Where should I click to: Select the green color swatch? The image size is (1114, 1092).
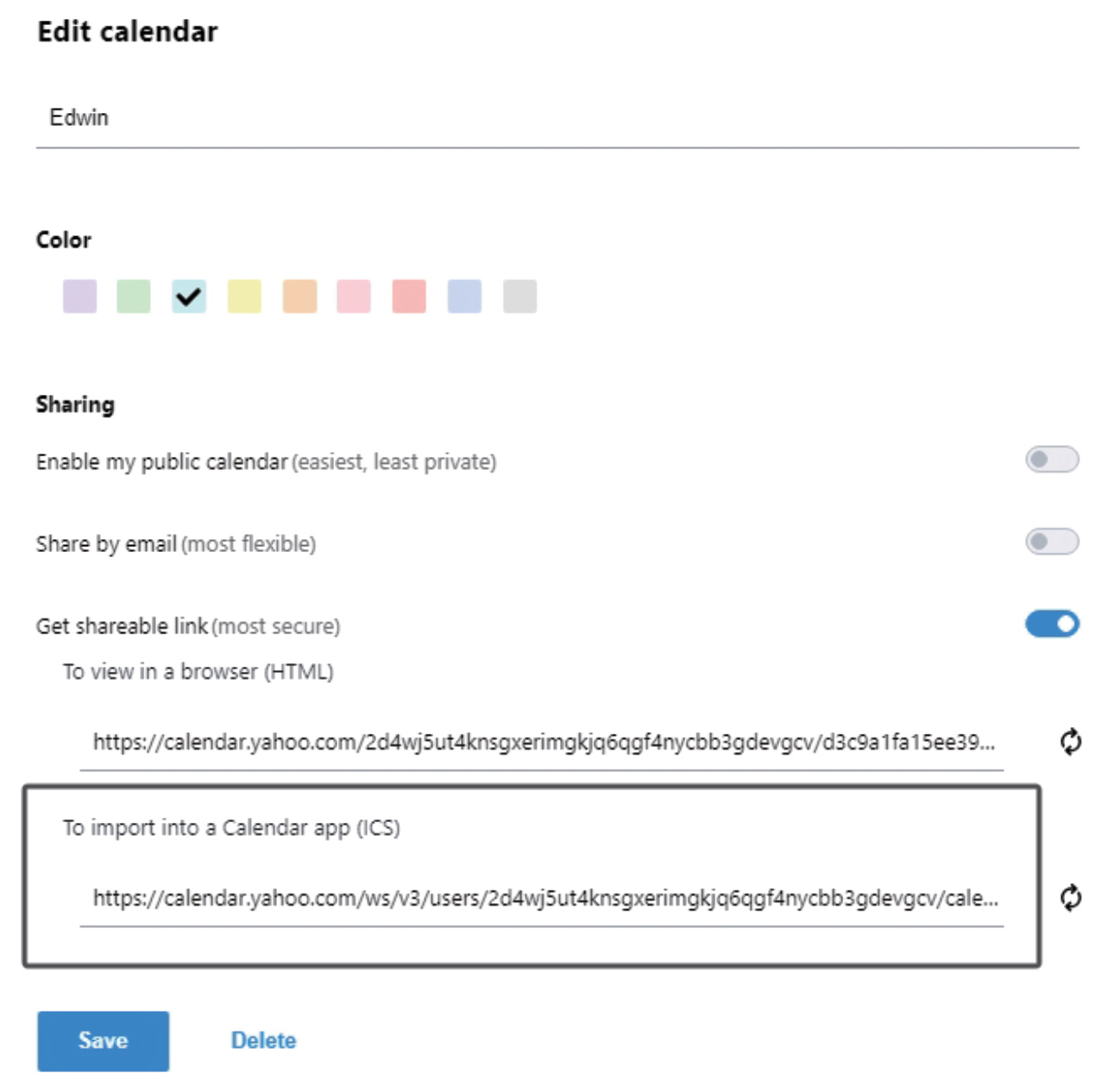134,297
